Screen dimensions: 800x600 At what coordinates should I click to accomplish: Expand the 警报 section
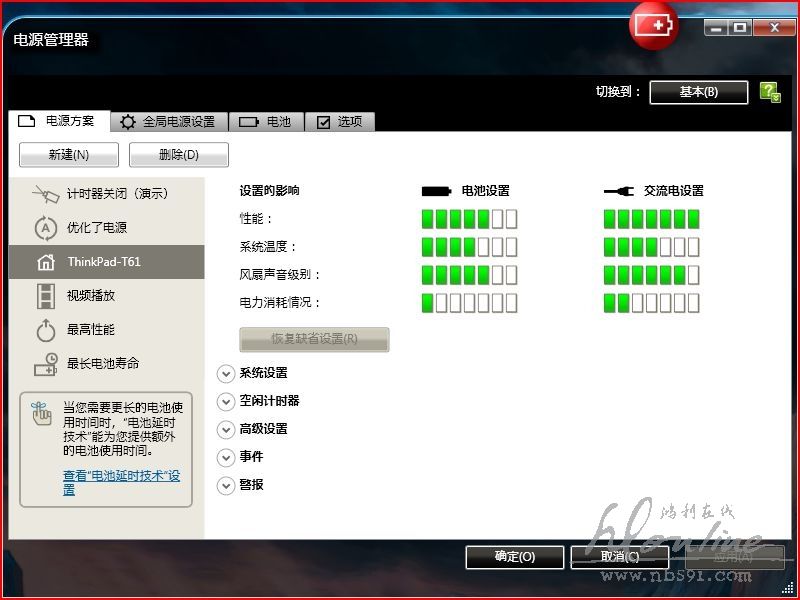(x=226, y=485)
